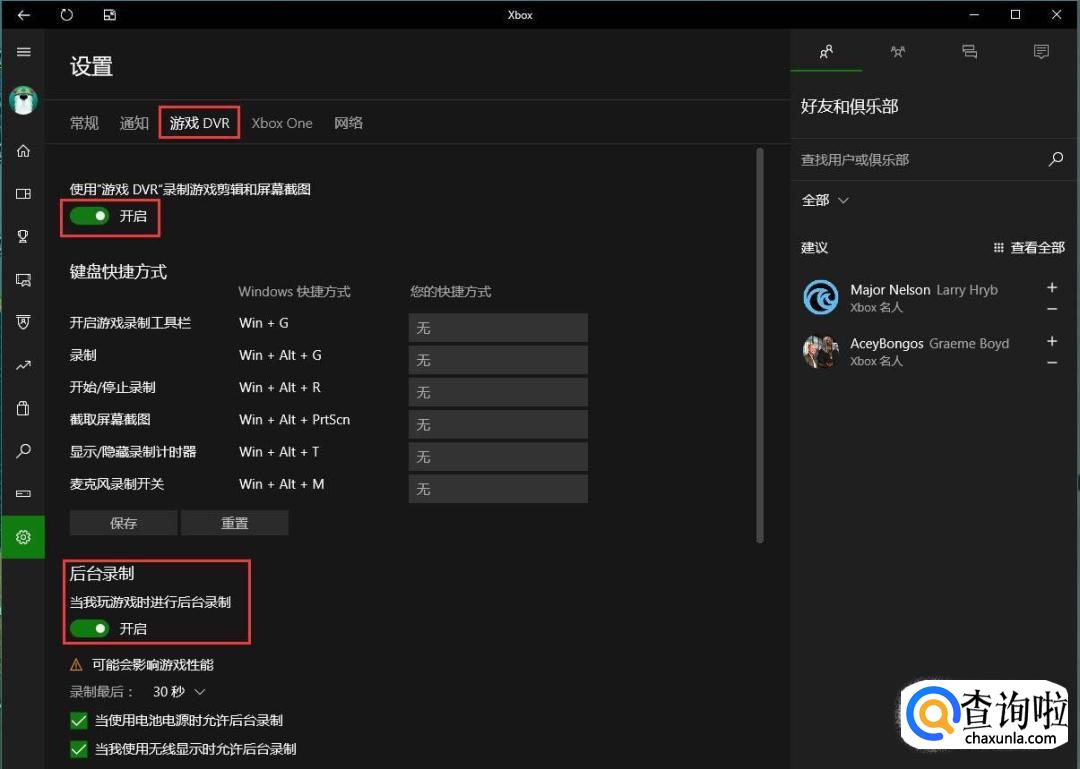Switch to Parties tab icon in right panel
This screenshot has height=769, width=1080.
coord(897,52)
